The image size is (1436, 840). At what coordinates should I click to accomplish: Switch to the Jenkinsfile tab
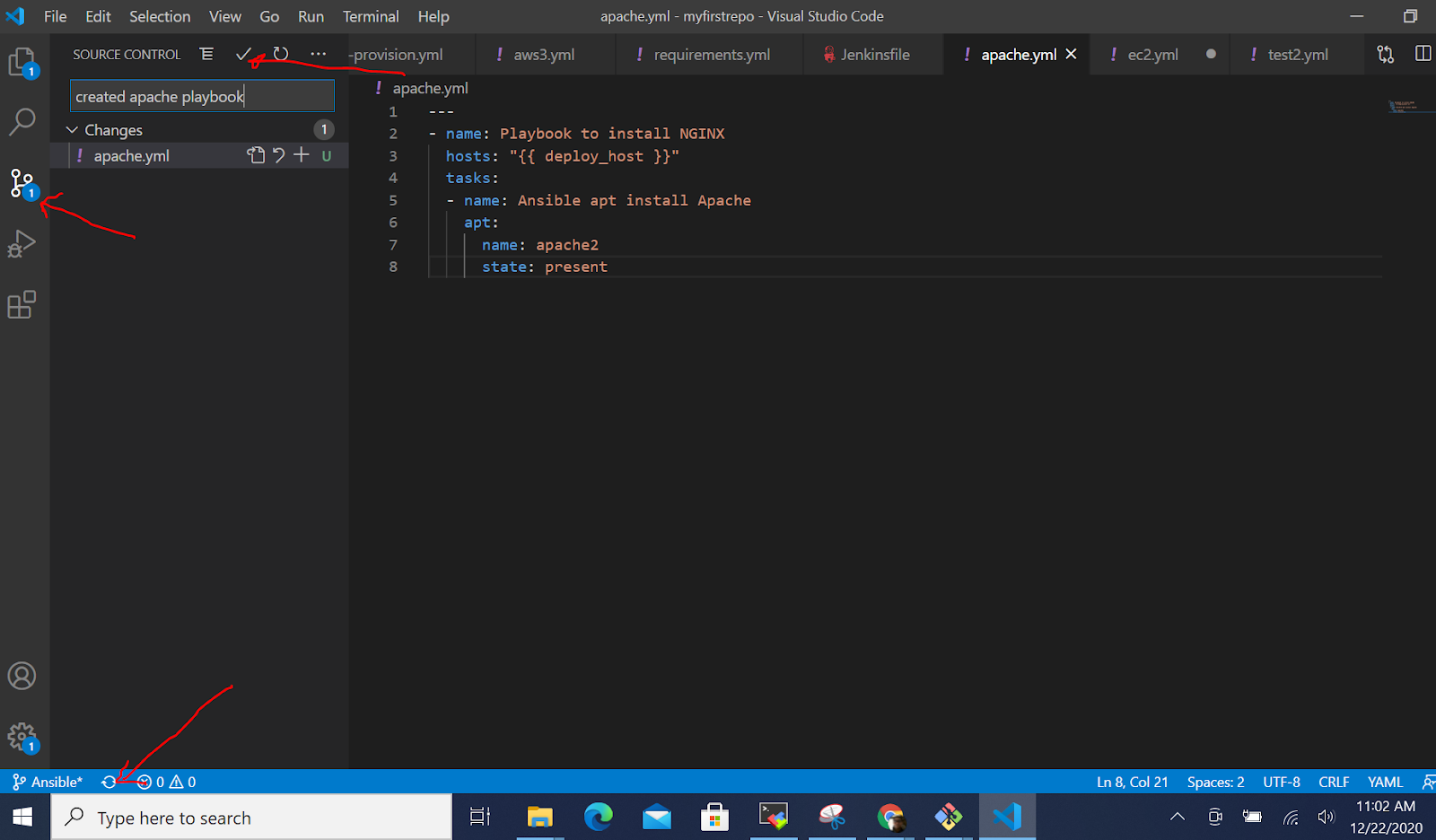click(875, 55)
